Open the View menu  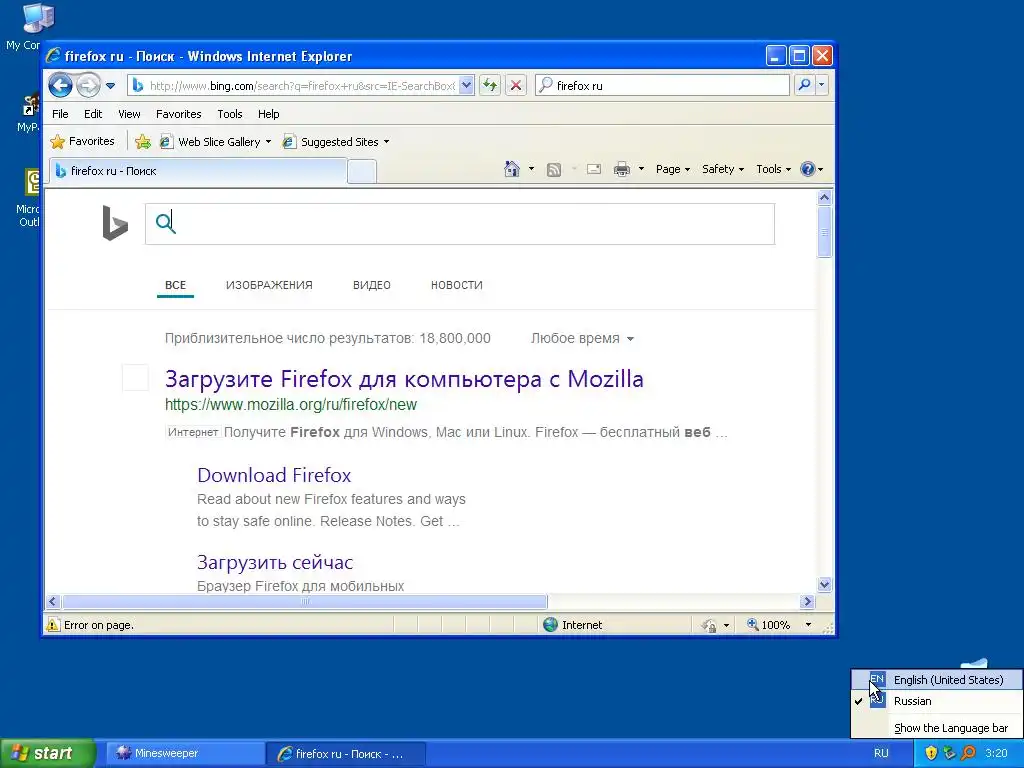[129, 114]
